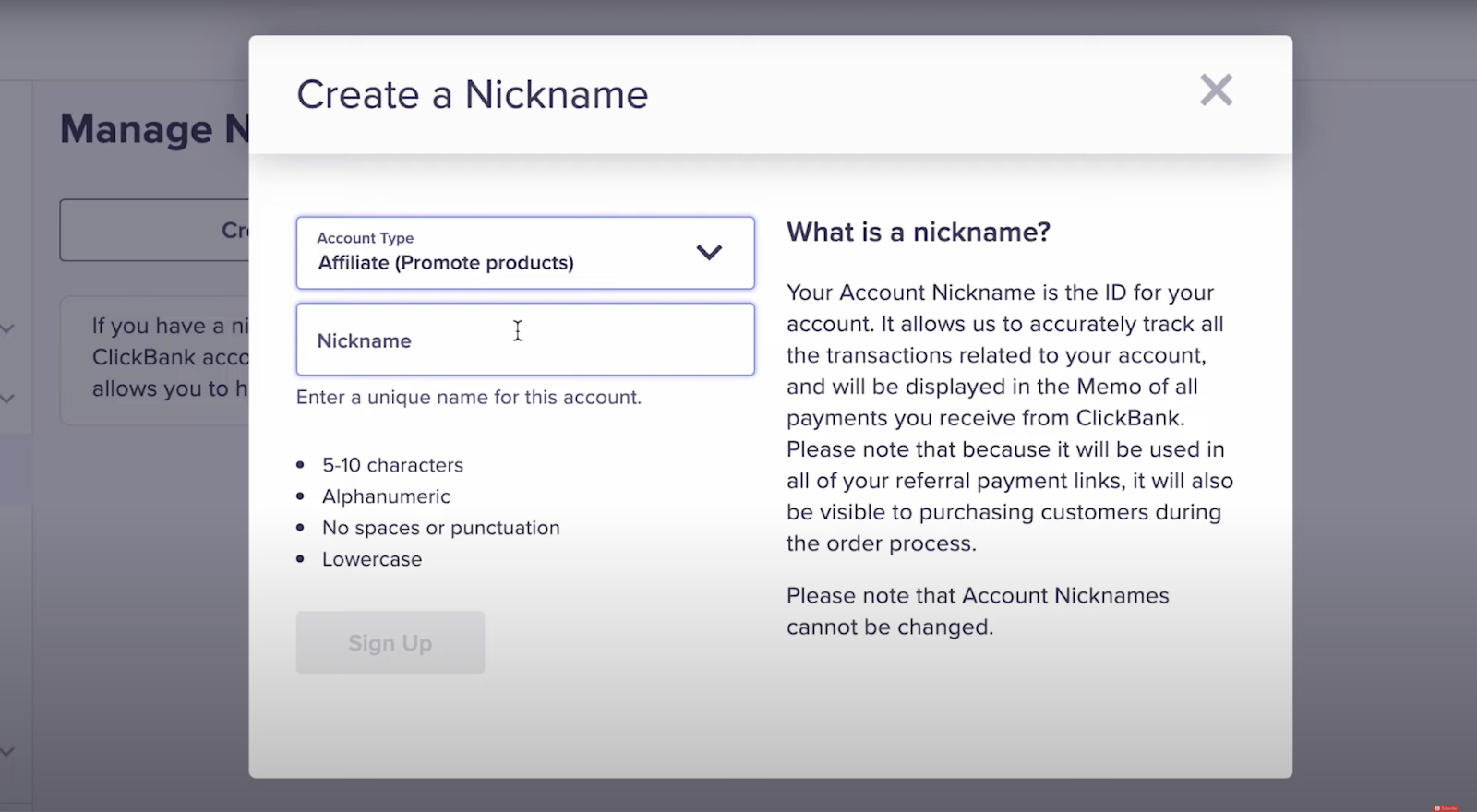Click the 'Alphanumeric' requirement

click(386, 496)
